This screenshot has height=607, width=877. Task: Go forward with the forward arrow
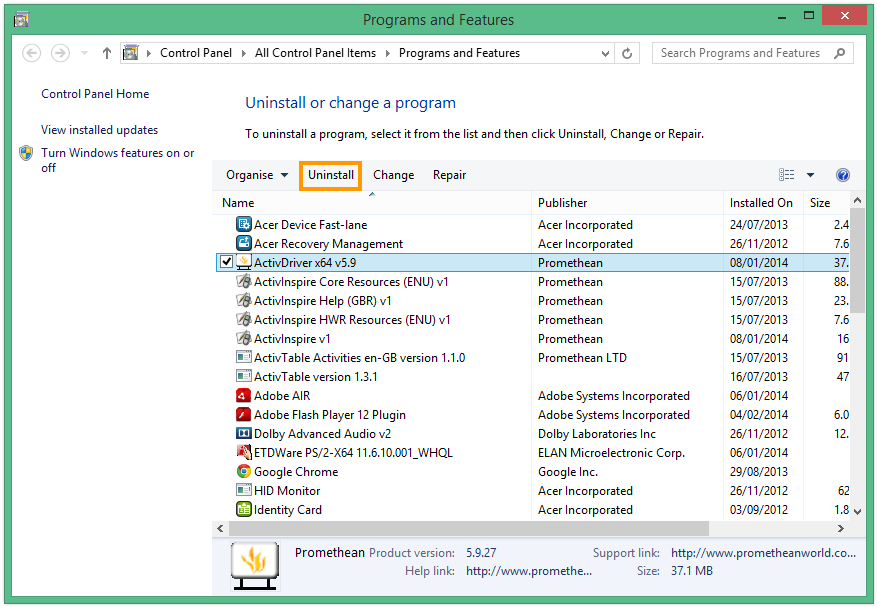pyautogui.click(x=60, y=53)
